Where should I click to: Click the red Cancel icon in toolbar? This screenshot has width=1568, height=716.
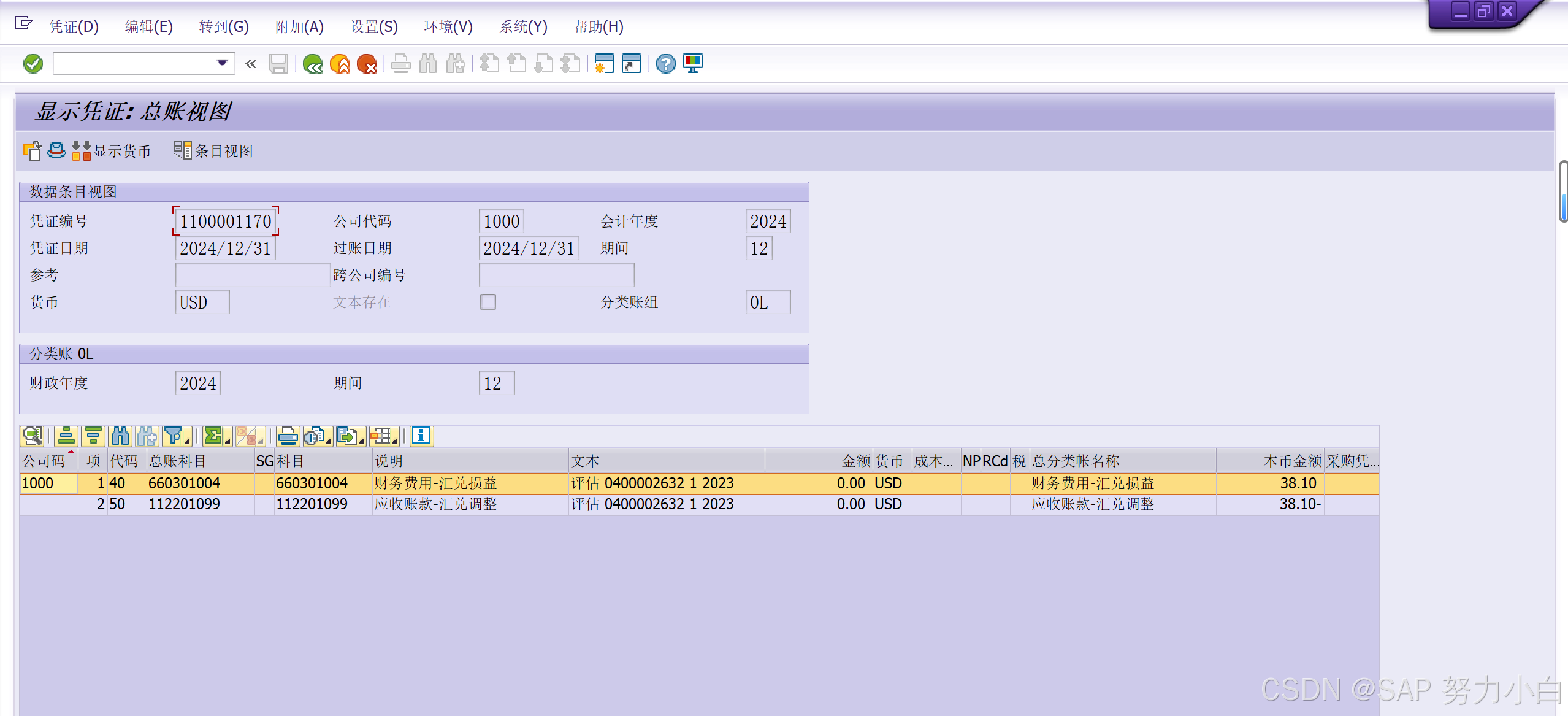(367, 64)
